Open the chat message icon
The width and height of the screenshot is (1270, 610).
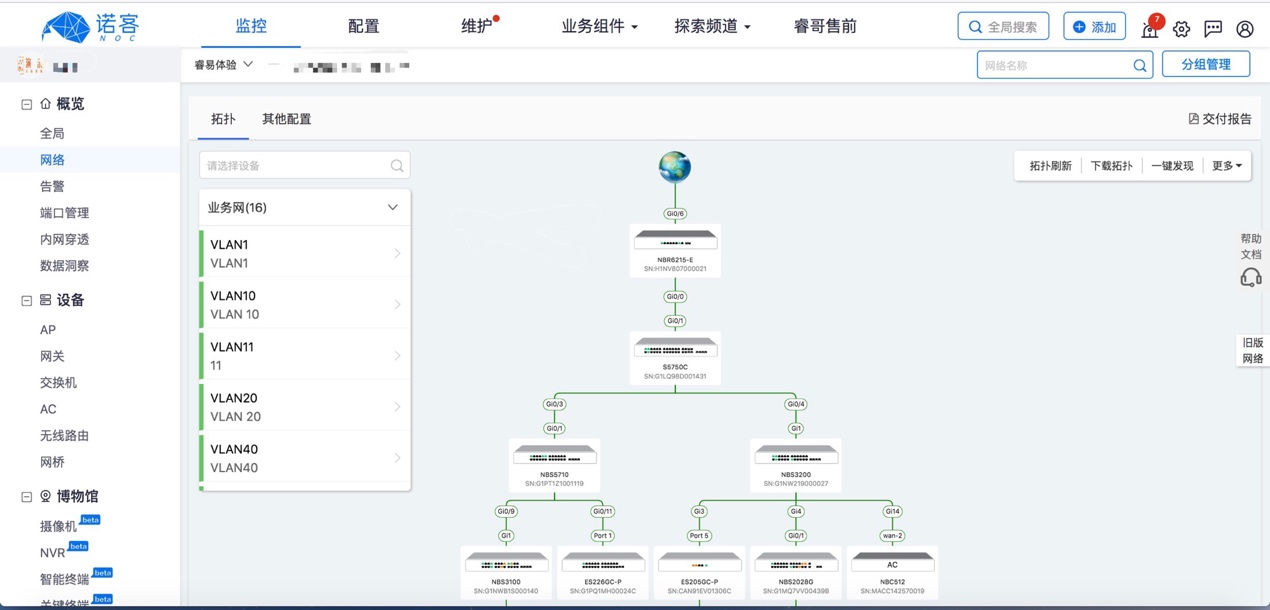[x=1213, y=29]
